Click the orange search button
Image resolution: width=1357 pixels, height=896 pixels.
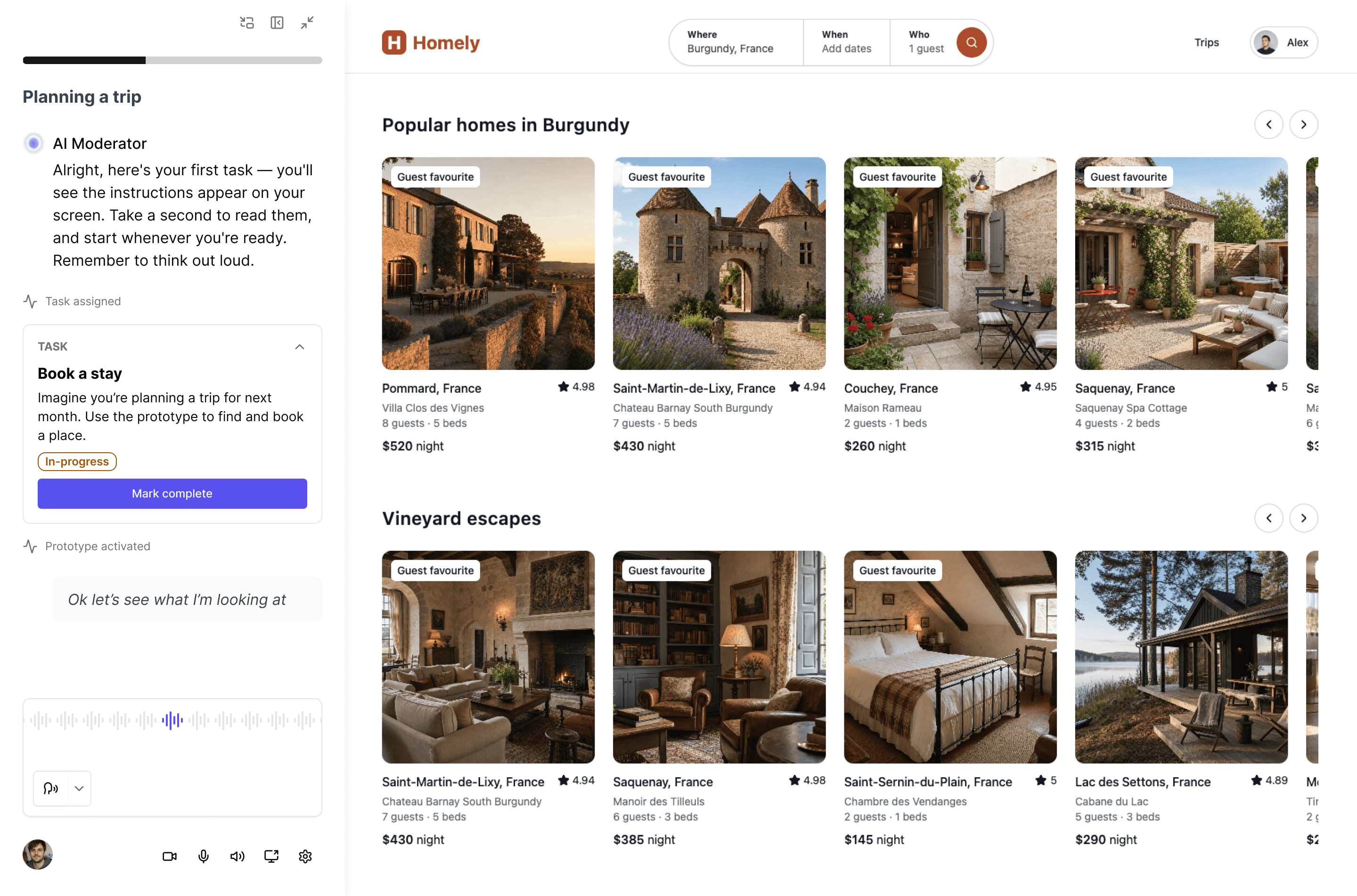pyautogui.click(x=971, y=42)
